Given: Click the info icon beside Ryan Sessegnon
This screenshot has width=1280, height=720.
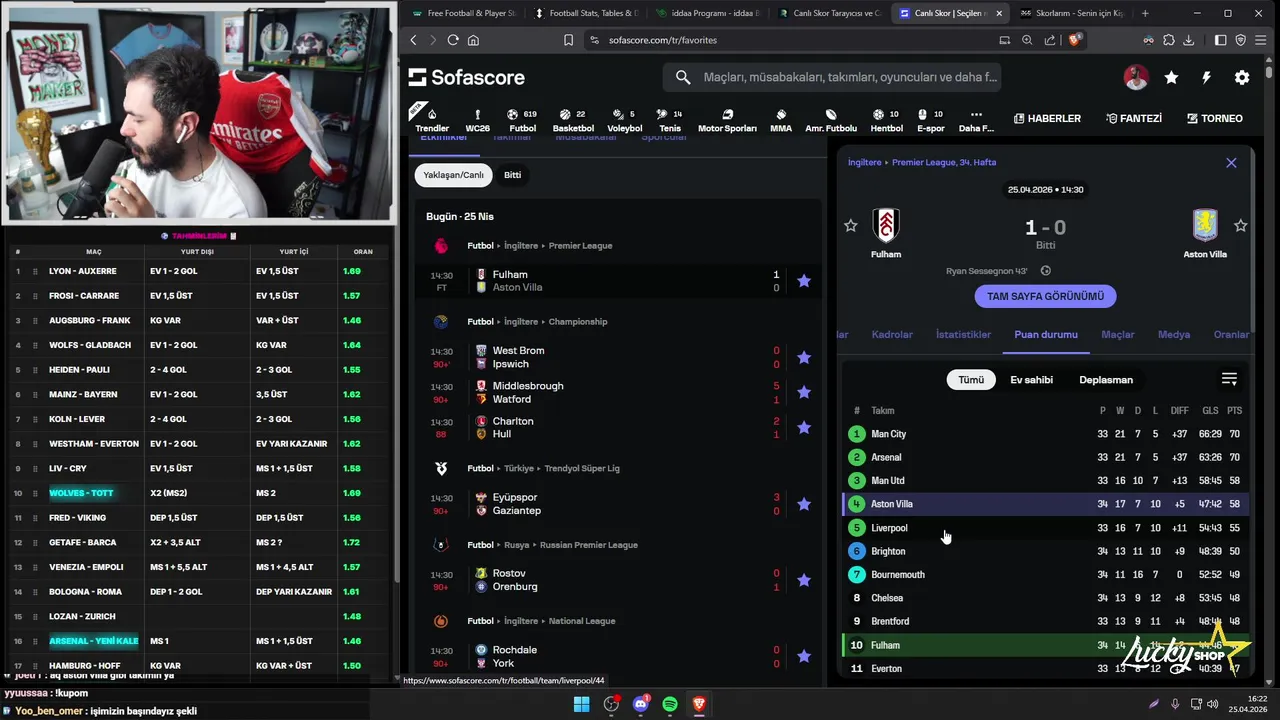Looking at the screenshot, I should (1046, 271).
